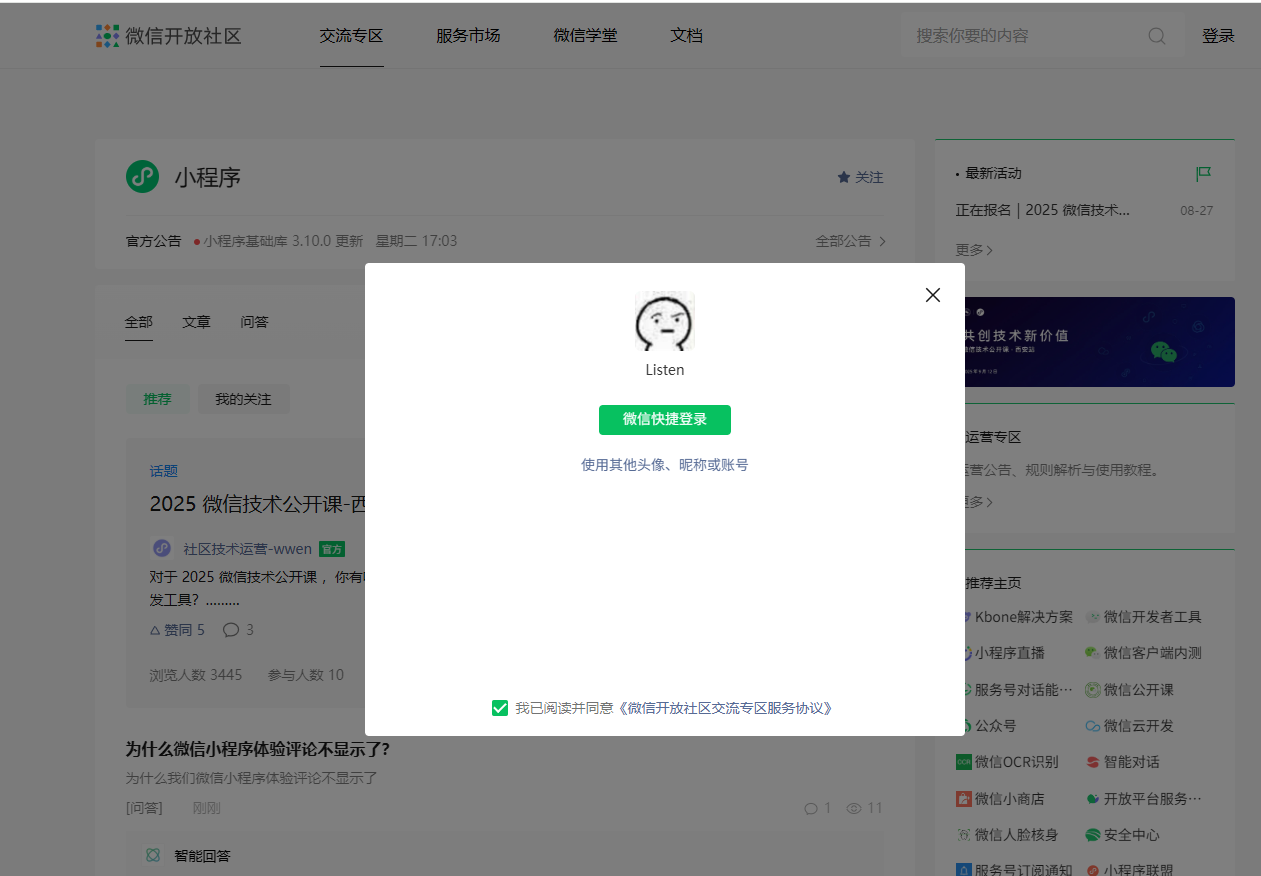The height and width of the screenshot is (876, 1261).
Task: Open the 交流专区 nav tab
Action: (352, 36)
